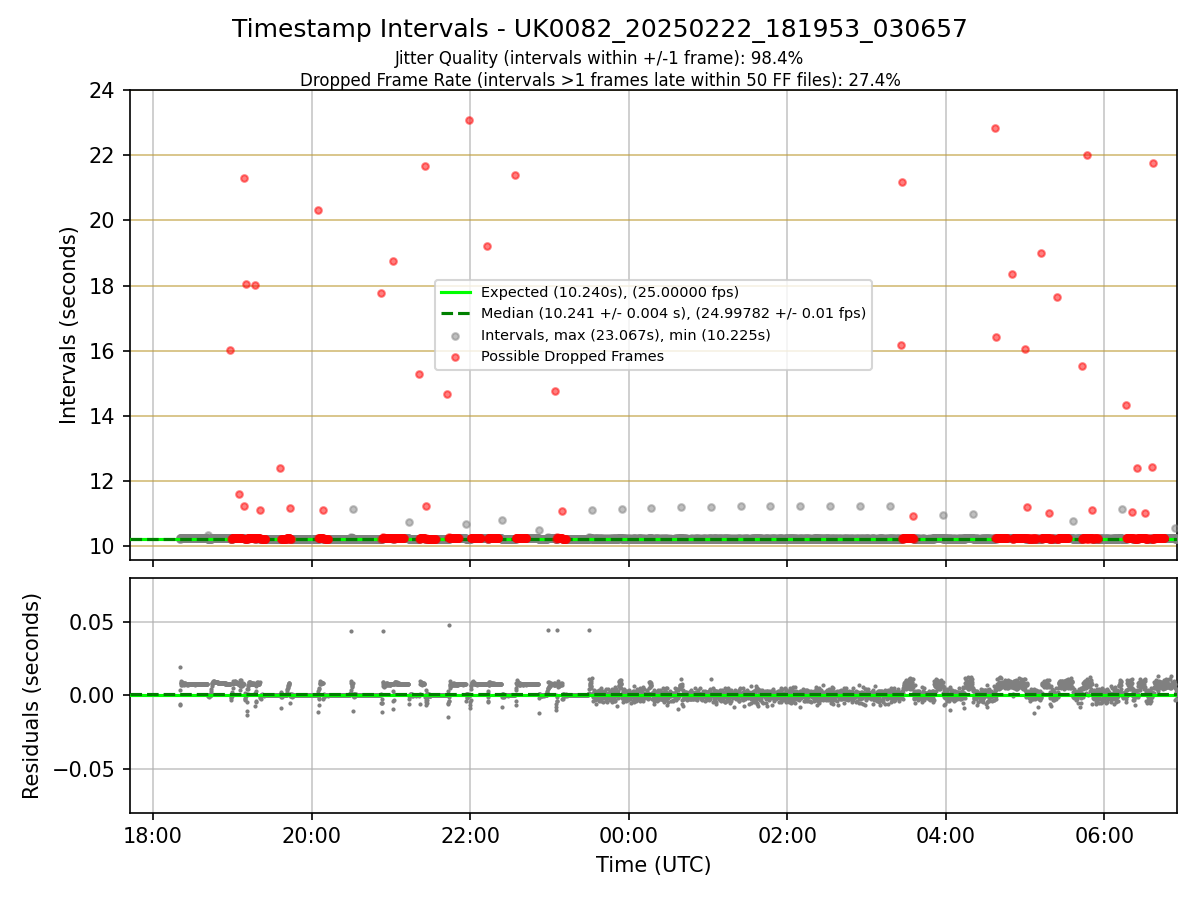Screen dimensions: 1200x900
Task: Click the legend entry 'Possible Dropped Frames'
Action: tap(572, 356)
